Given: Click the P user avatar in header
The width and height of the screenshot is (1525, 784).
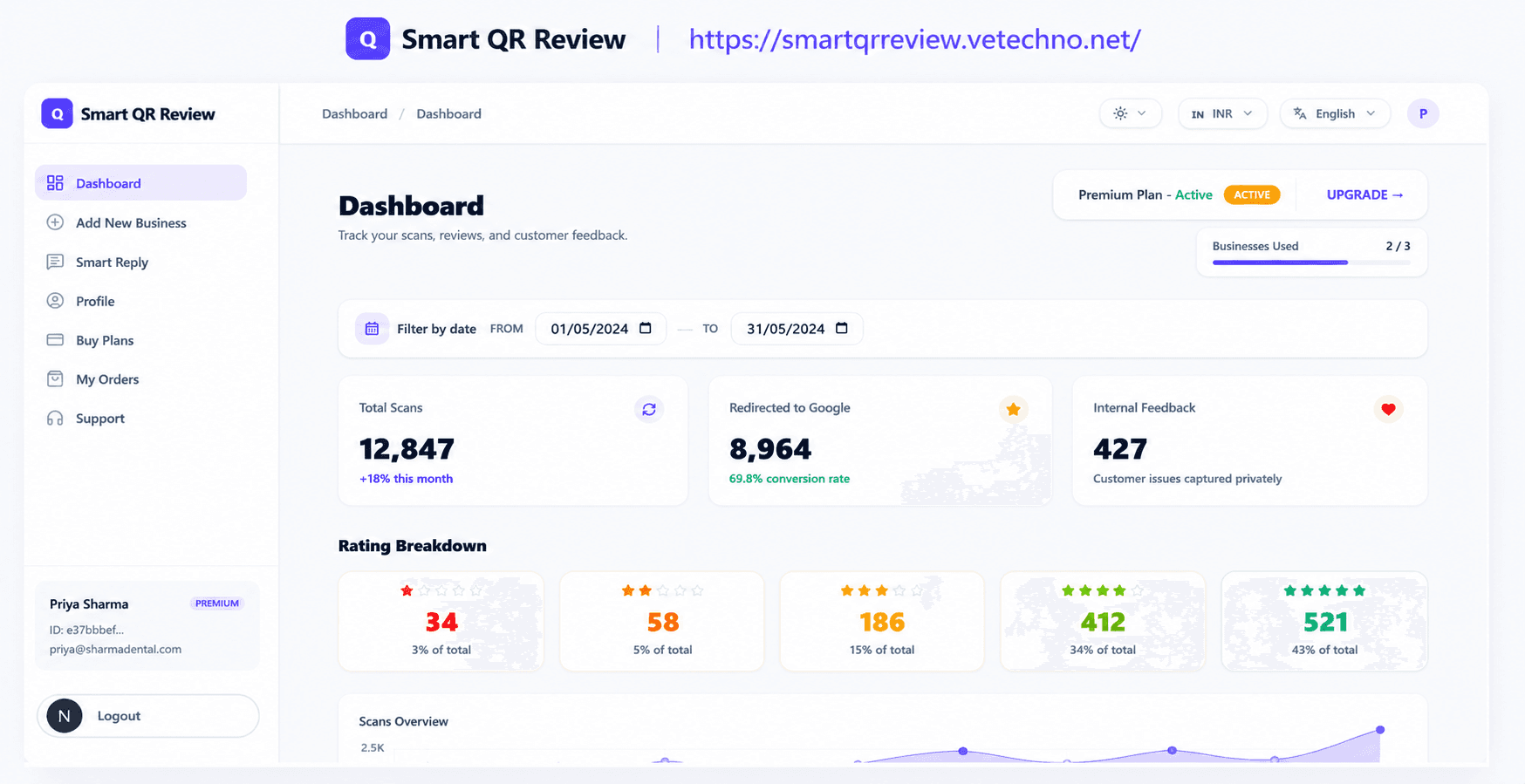Looking at the screenshot, I should click(x=1423, y=113).
